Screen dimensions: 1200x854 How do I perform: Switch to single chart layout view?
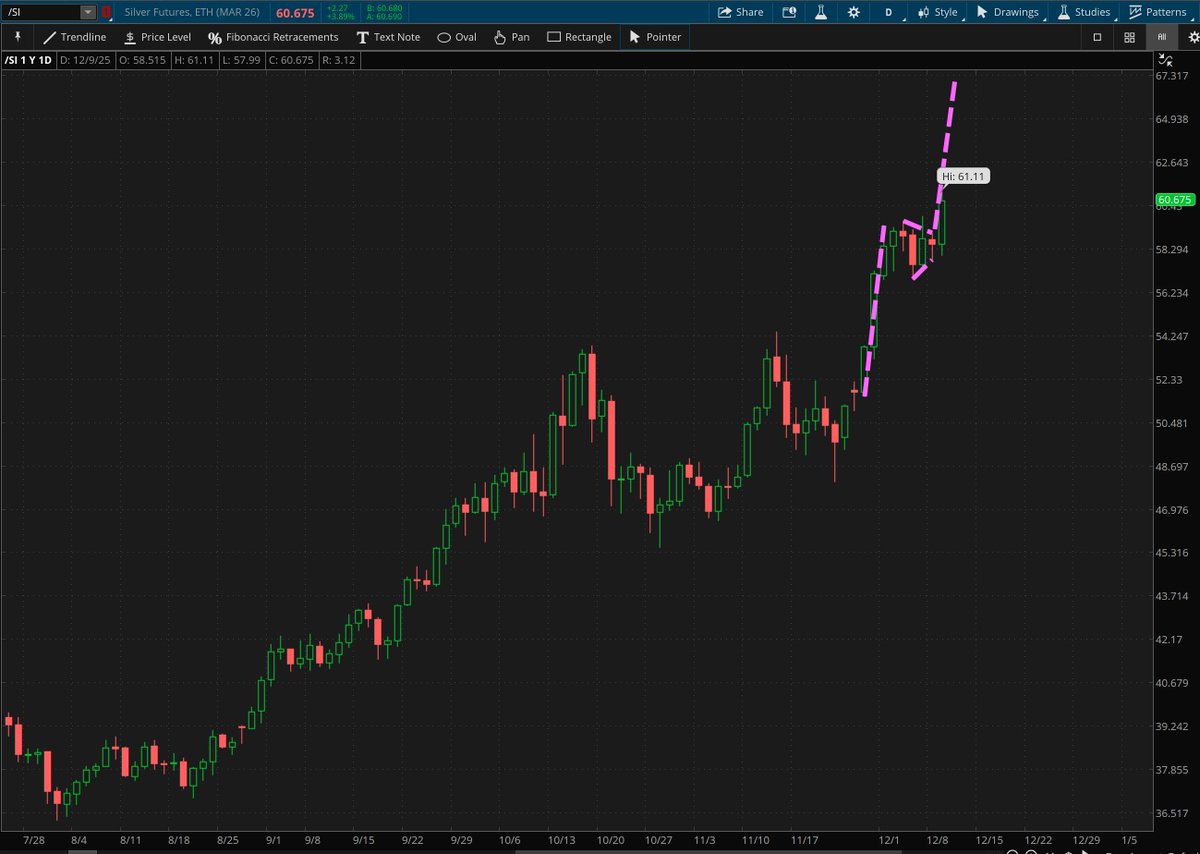click(1097, 37)
